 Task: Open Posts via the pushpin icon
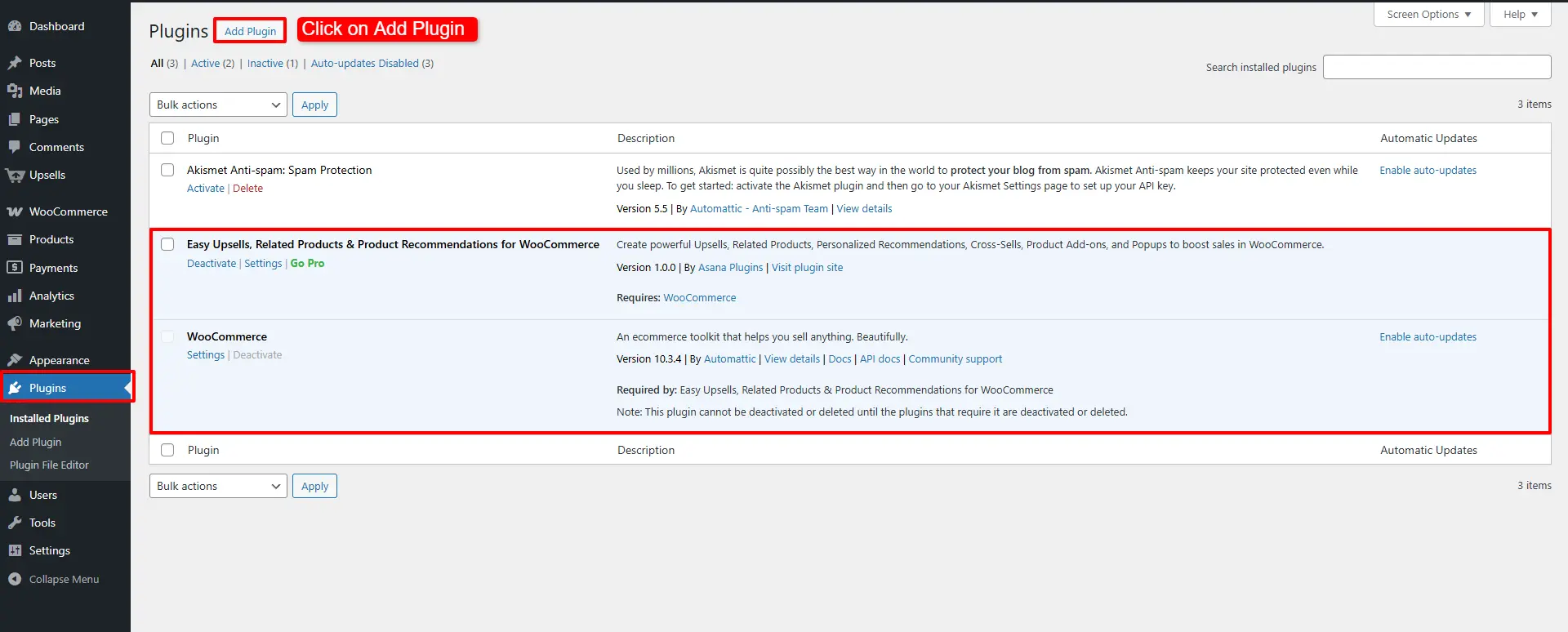click(15, 63)
